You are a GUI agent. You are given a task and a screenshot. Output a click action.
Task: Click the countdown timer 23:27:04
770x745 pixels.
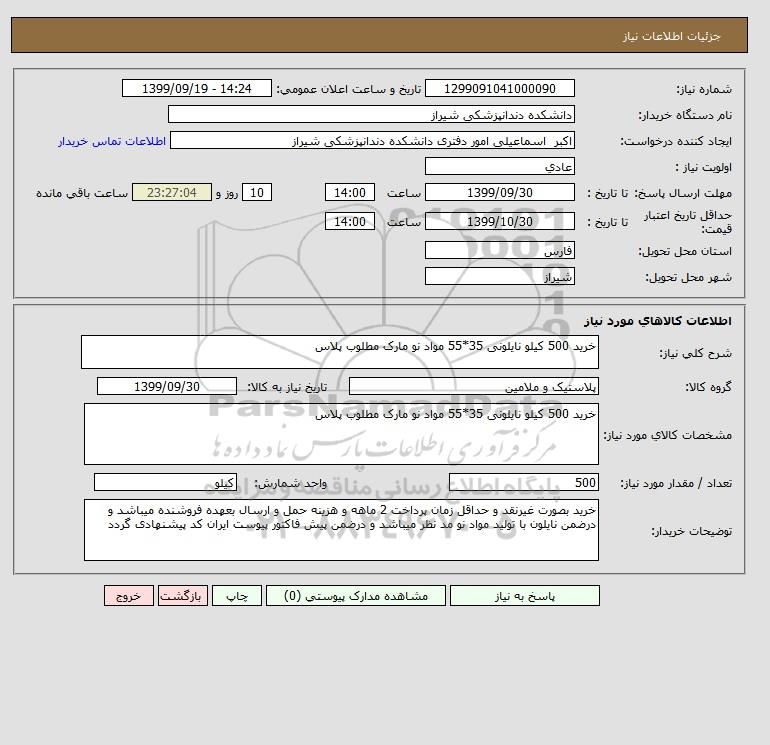[x=172, y=193]
